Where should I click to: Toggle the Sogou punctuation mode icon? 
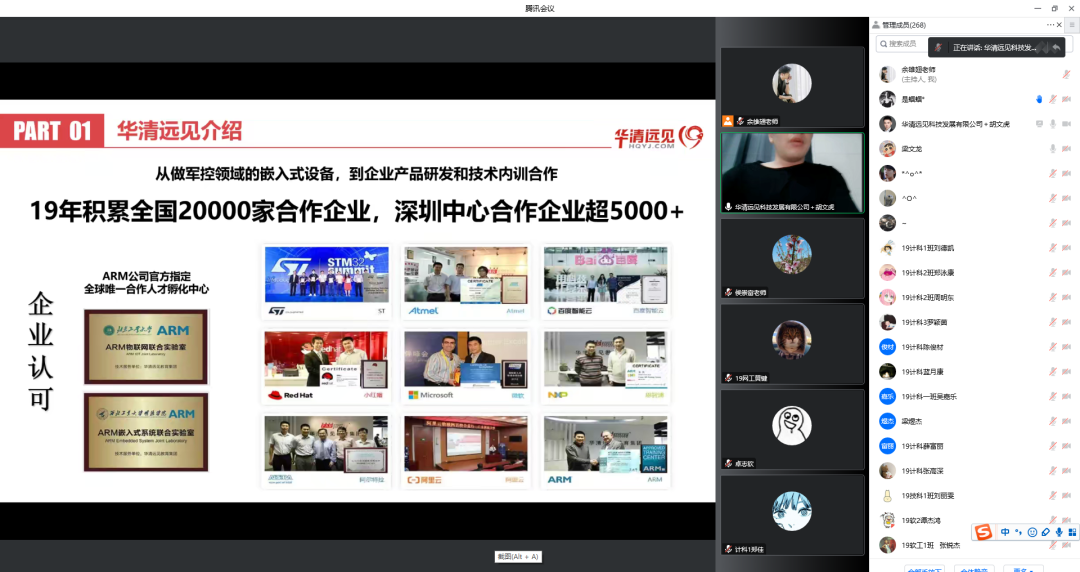[1019, 532]
